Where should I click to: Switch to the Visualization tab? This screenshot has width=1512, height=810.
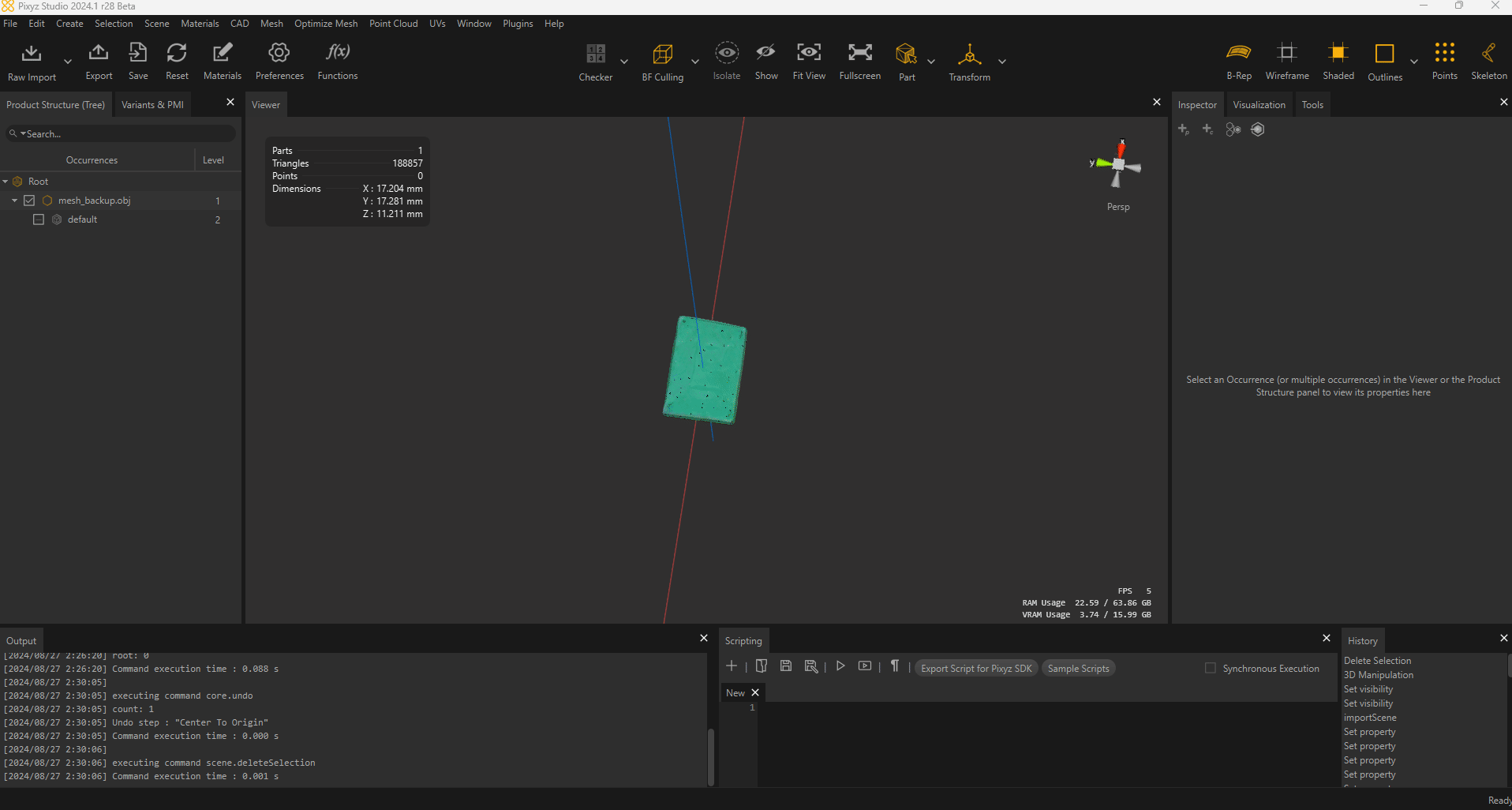(1259, 105)
